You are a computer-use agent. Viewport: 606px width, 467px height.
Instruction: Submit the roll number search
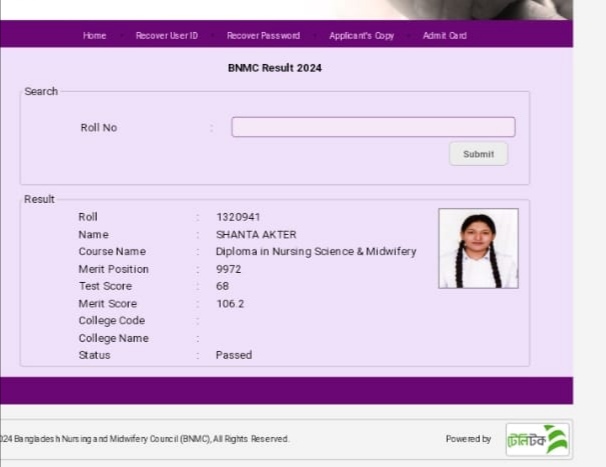(x=478, y=154)
